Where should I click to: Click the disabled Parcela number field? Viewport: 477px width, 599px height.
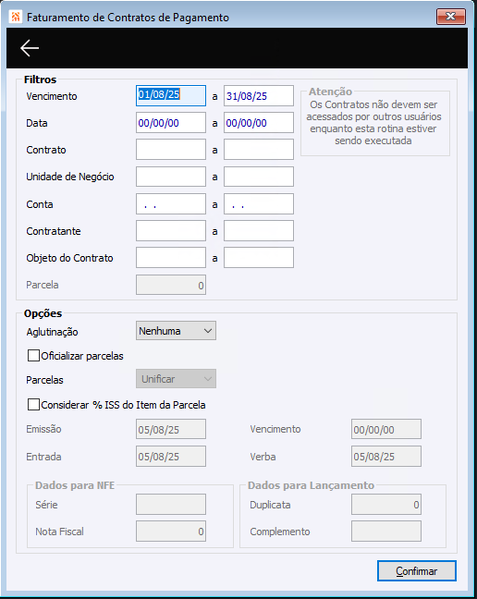pos(171,285)
